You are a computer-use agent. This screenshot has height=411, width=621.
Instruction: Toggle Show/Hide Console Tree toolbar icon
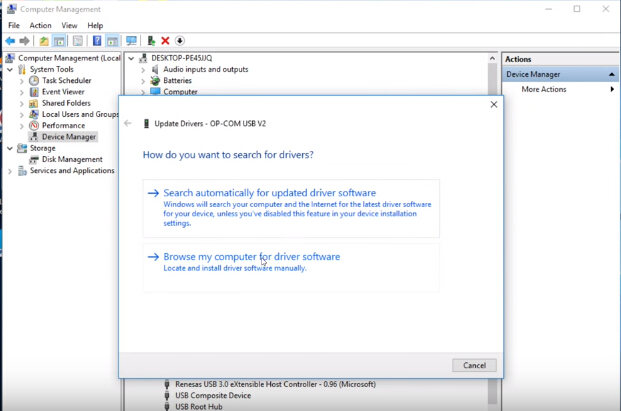tap(59, 41)
